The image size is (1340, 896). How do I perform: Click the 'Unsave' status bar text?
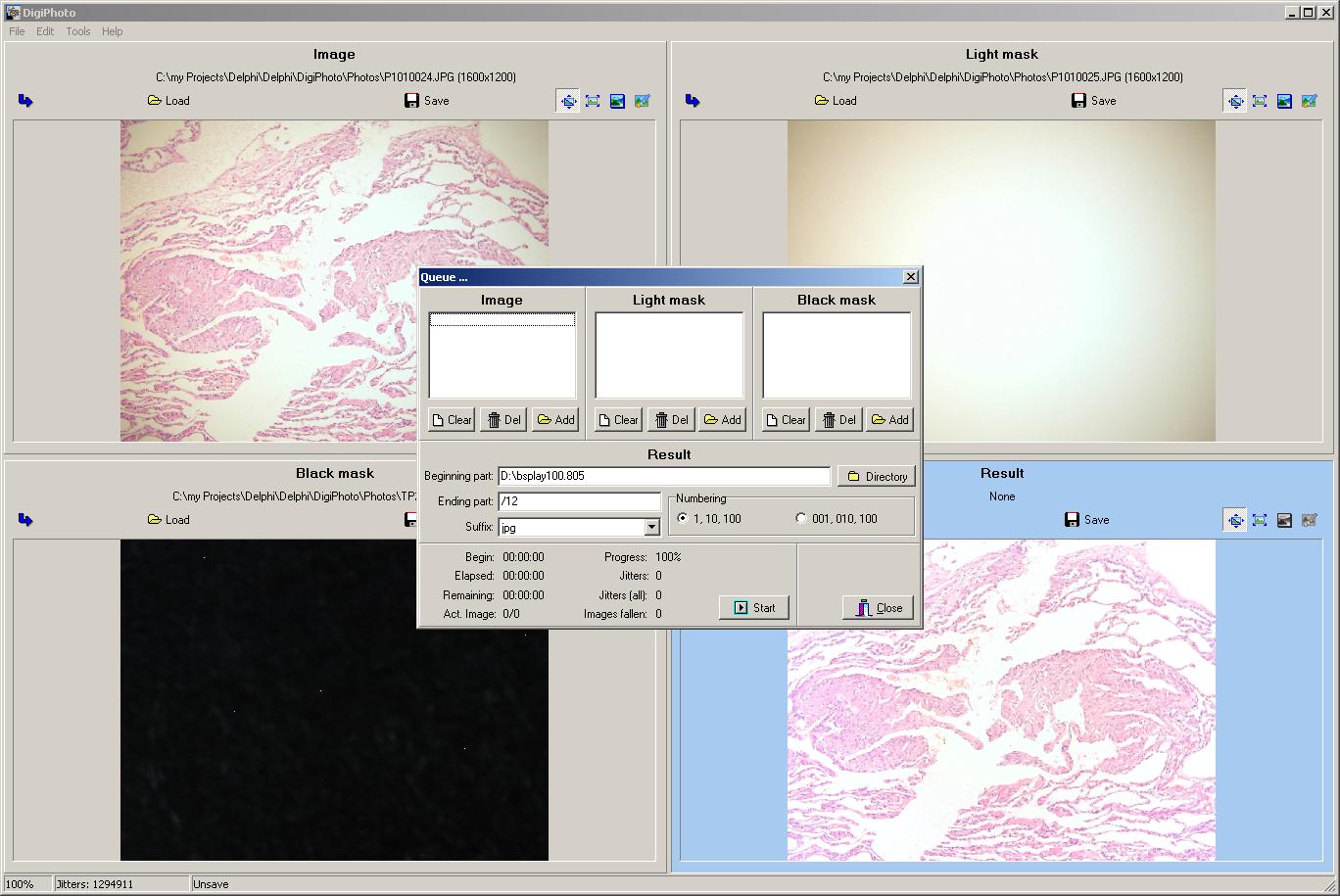[x=211, y=884]
